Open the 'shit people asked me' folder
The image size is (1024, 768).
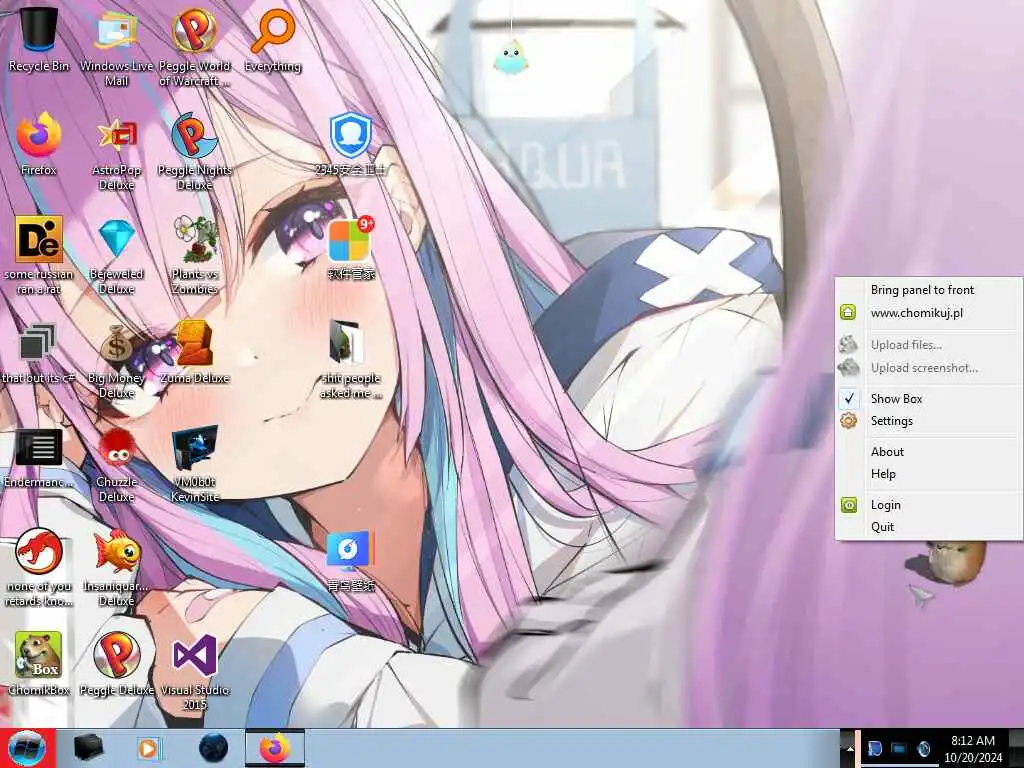coord(351,359)
